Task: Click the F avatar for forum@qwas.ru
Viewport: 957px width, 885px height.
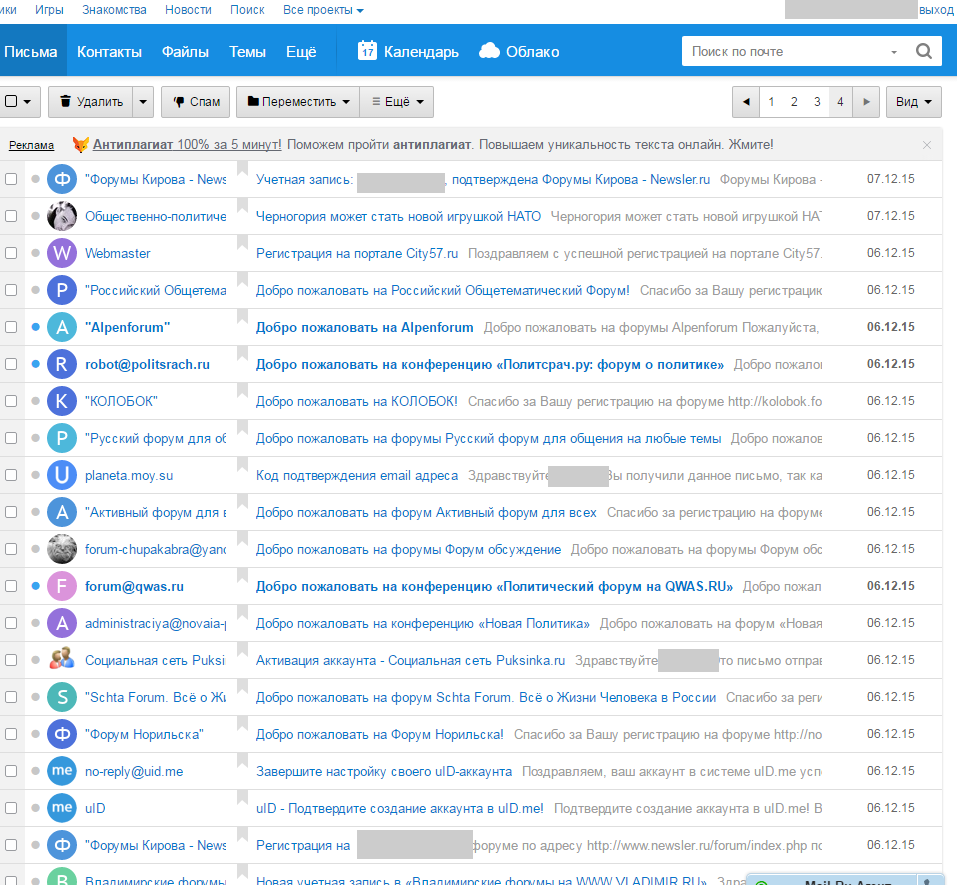Action: point(62,587)
